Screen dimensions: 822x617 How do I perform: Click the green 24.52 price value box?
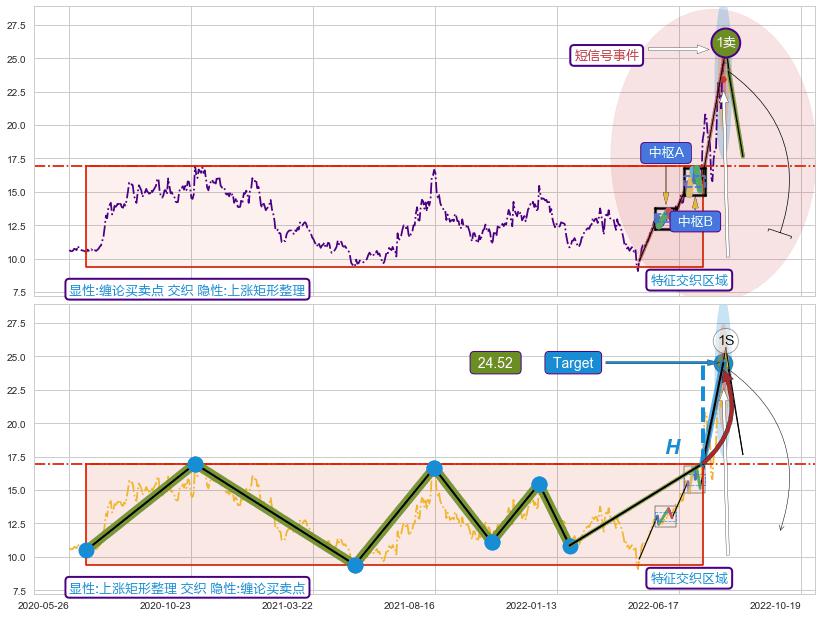[x=495, y=363]
